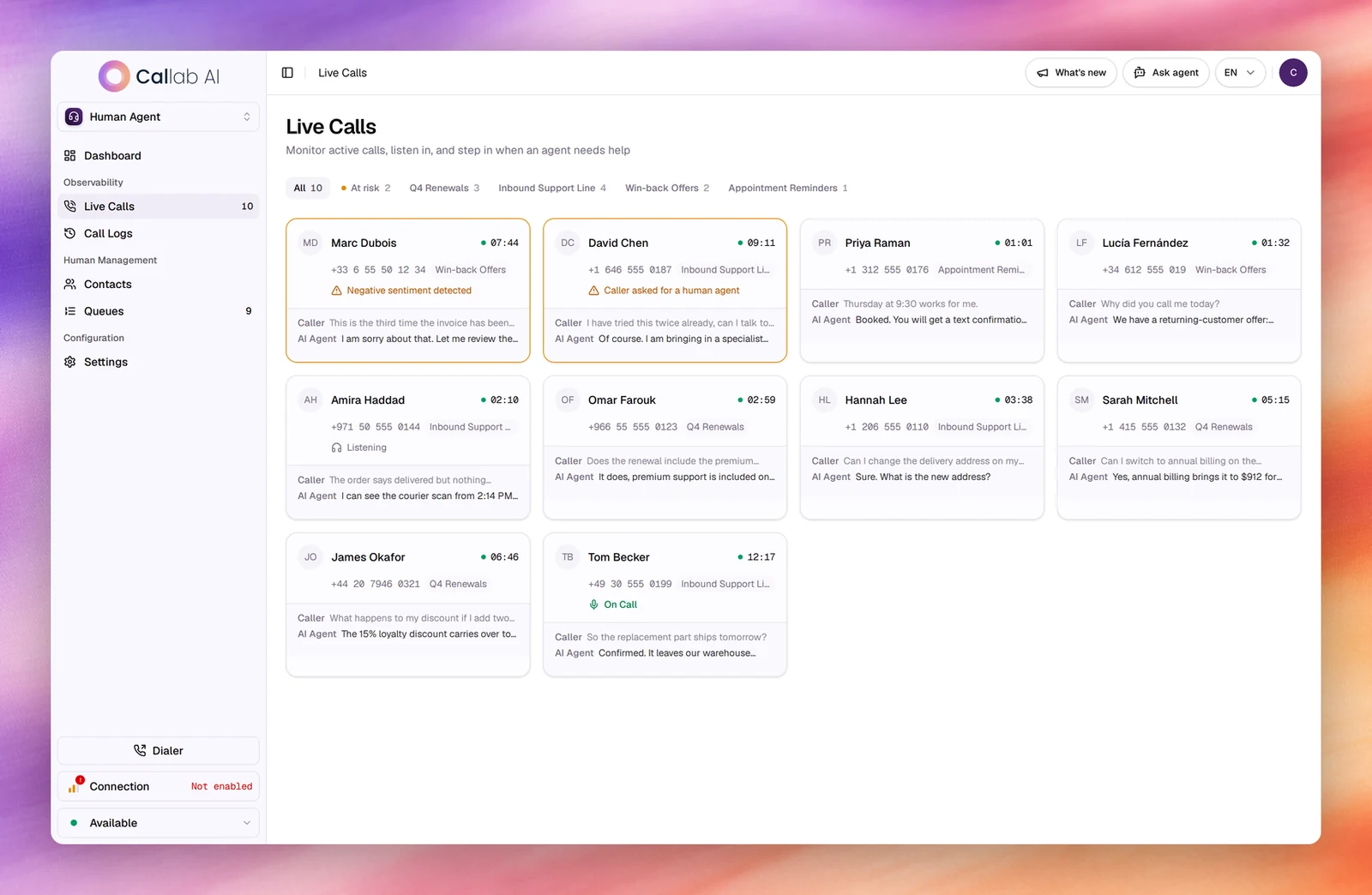Screen dimensions: 1372x895
Task: Click warning icon on David Chen card
Action: click(594, 291)
